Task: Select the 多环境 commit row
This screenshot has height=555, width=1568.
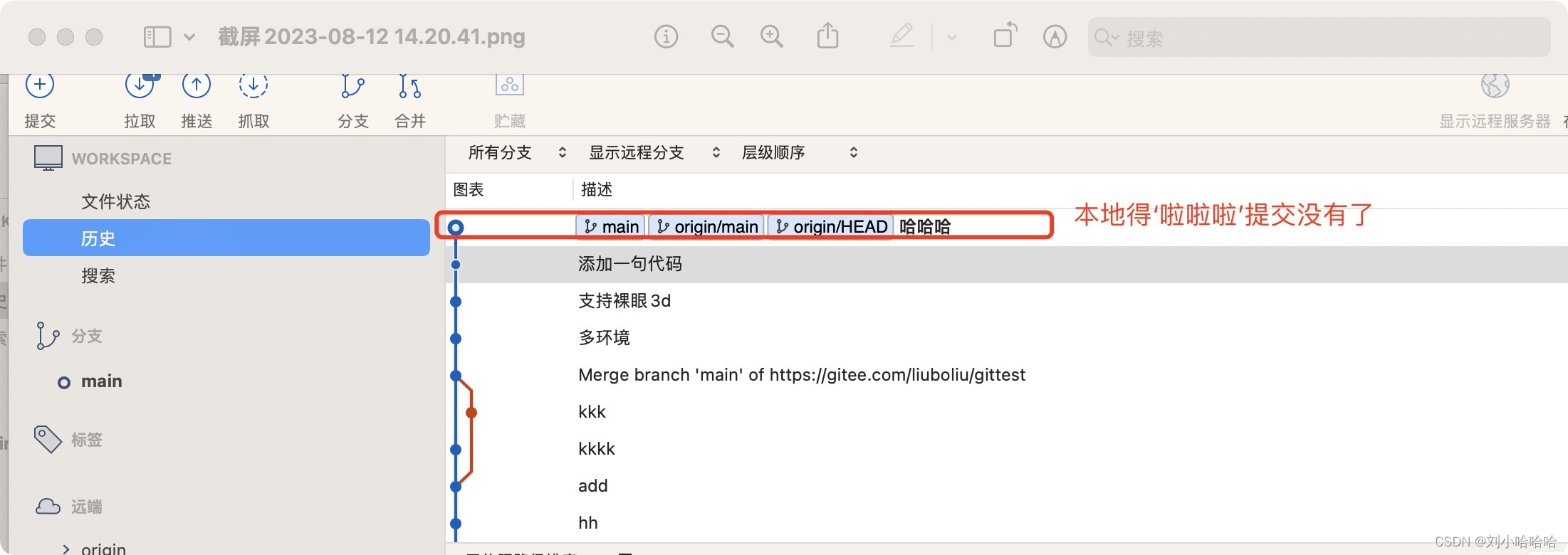Action: [x=1007, y=338]
